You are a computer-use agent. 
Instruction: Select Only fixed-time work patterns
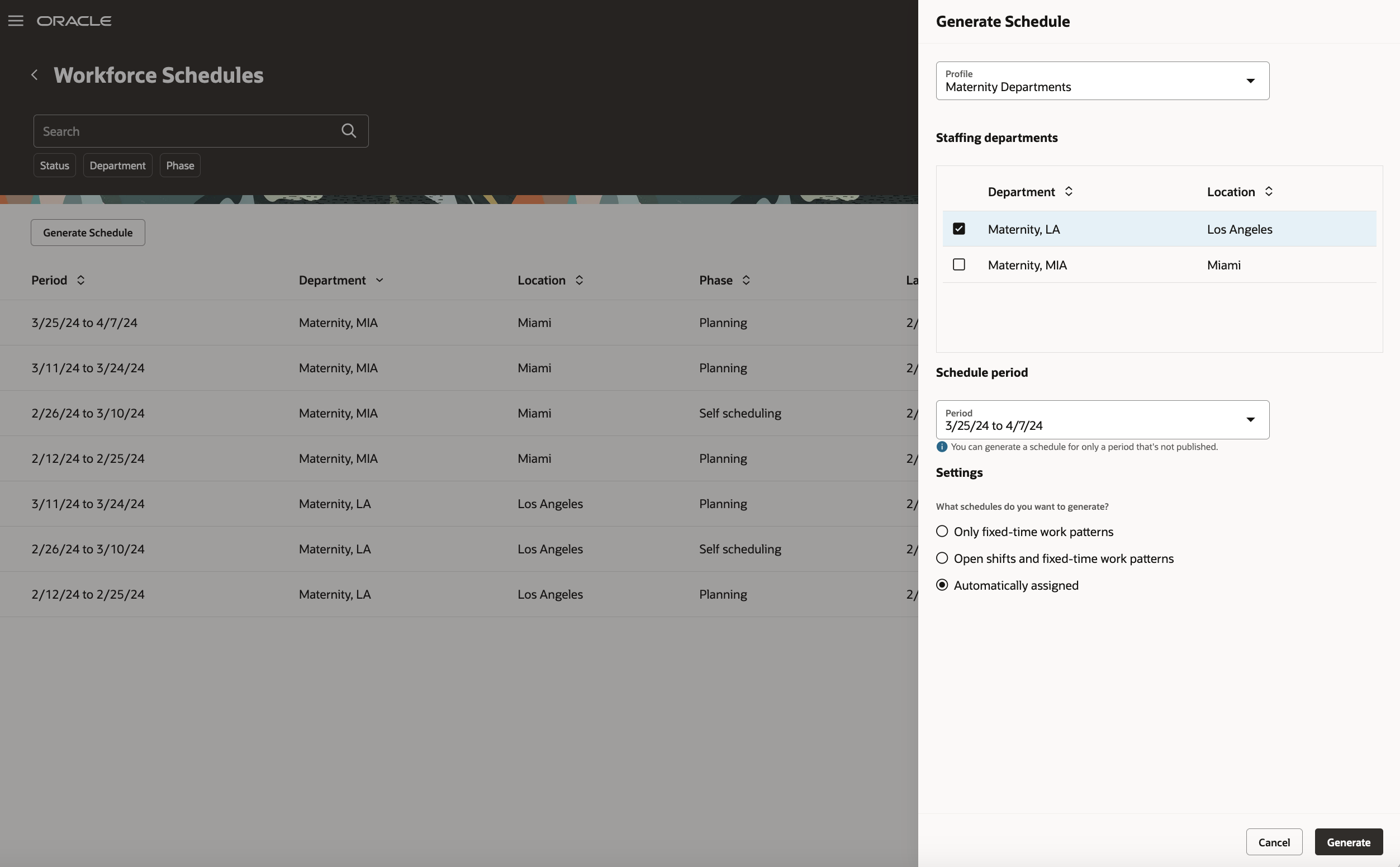[x=942, y=532]
